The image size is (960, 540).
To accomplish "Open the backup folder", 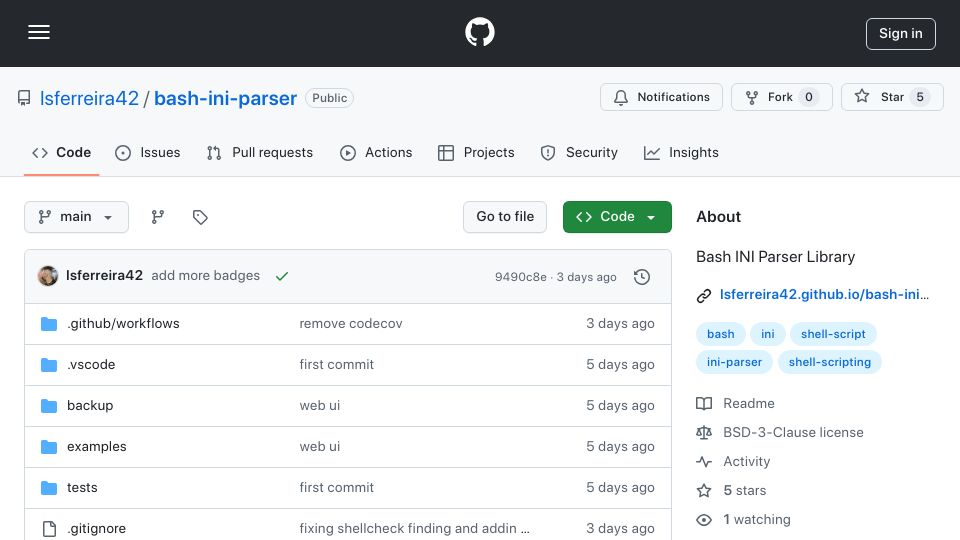I will (90, 405).
